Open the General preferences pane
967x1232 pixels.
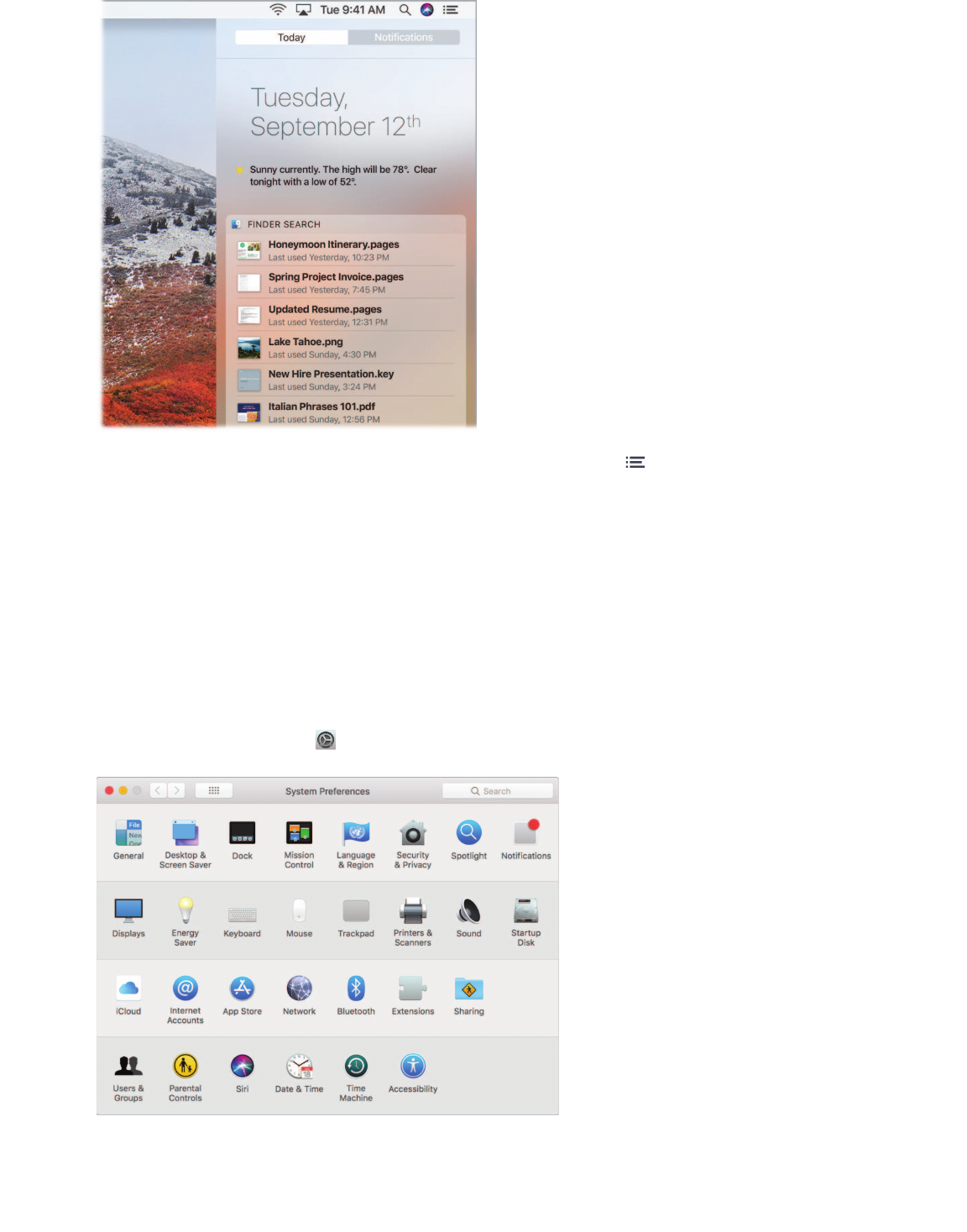(128, 840)
